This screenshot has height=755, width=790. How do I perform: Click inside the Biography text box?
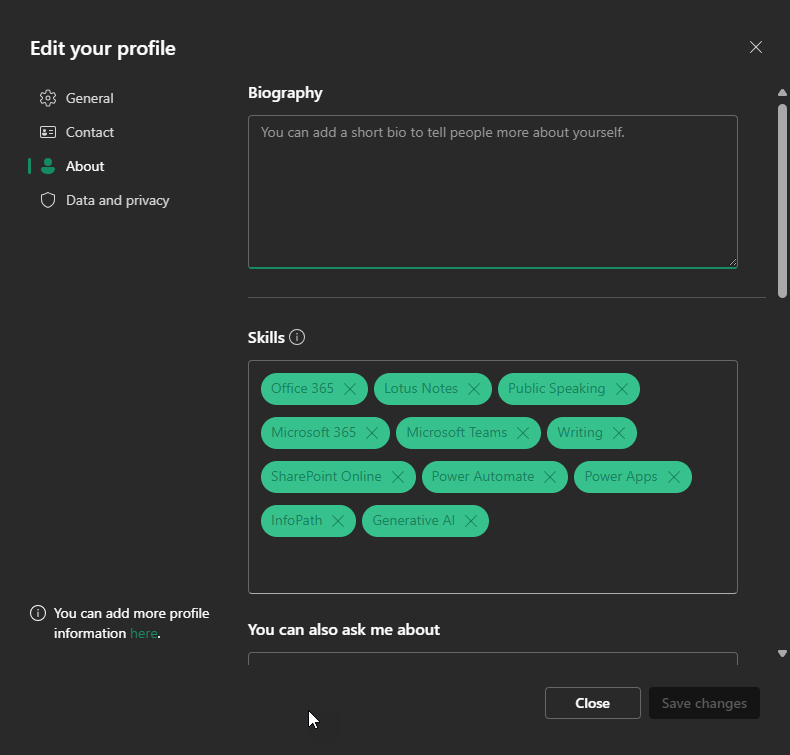tap(492, 192)
